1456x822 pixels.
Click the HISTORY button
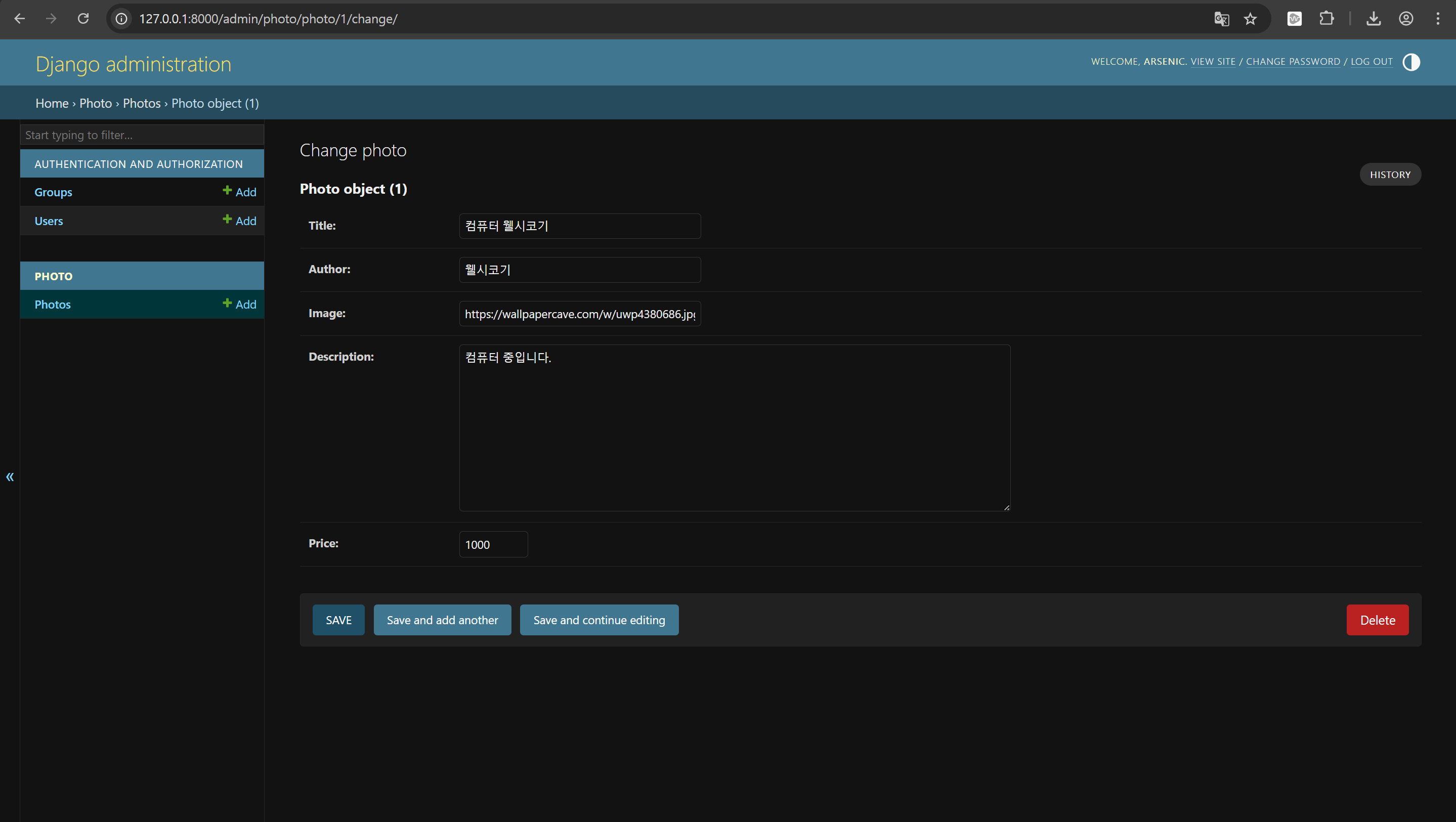tap(1389, 175)
